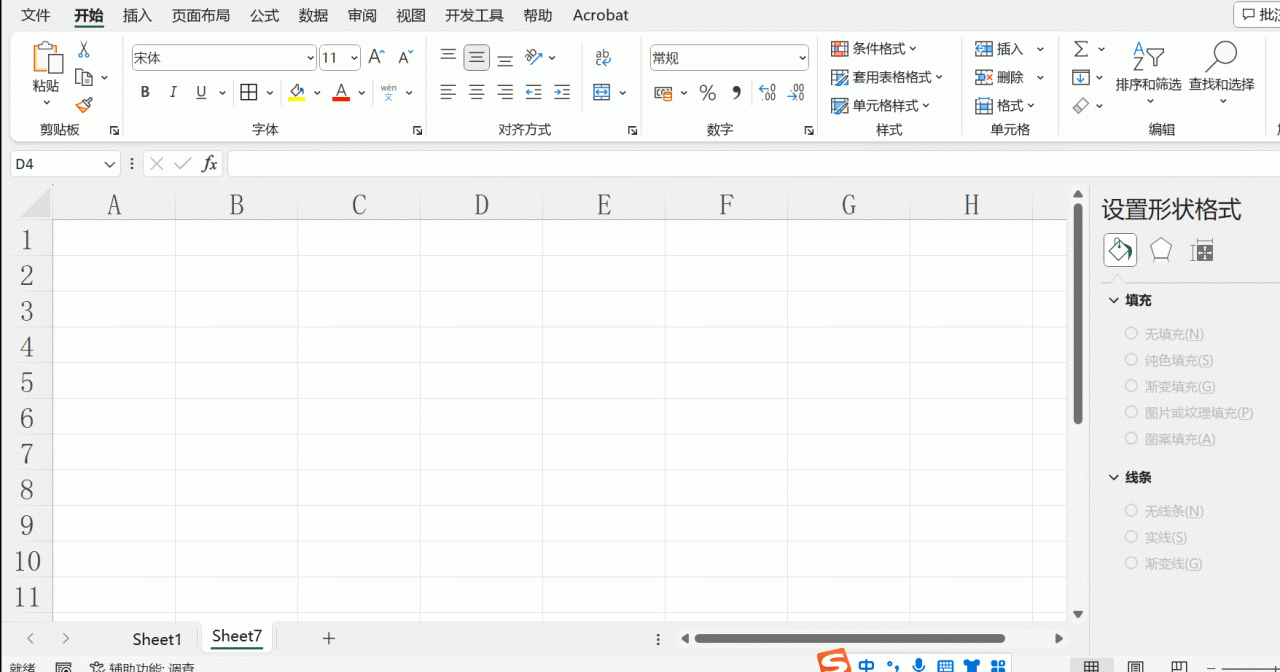The width and height of the screenshot is (1280, 672).
Task: Apply underline formatting
Action: 201,92
